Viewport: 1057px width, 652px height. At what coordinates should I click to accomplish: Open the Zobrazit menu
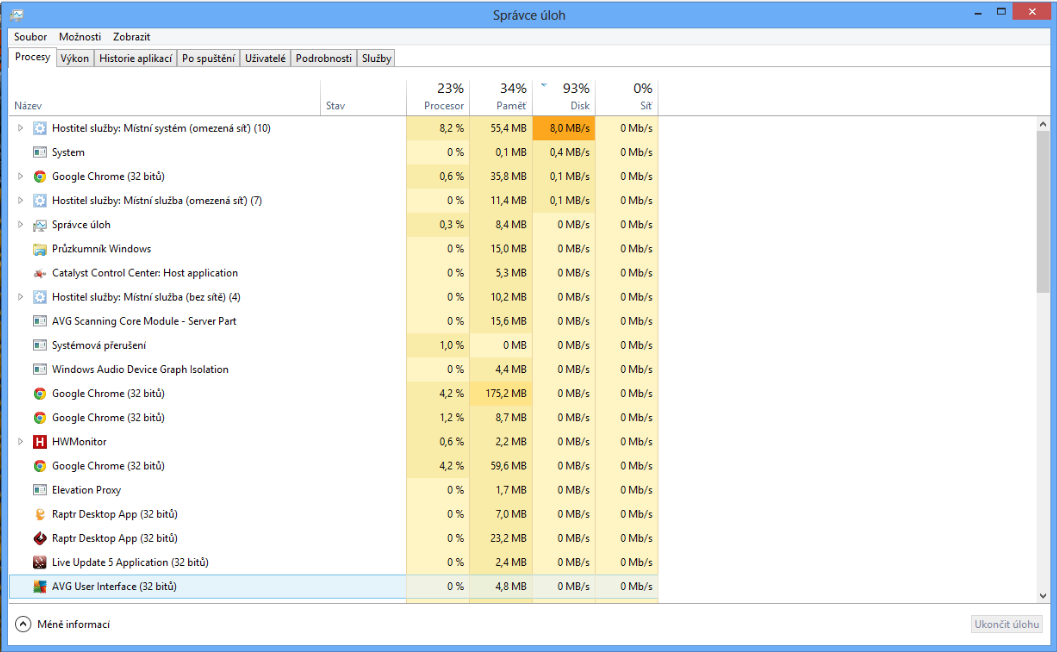pos(131,37)
